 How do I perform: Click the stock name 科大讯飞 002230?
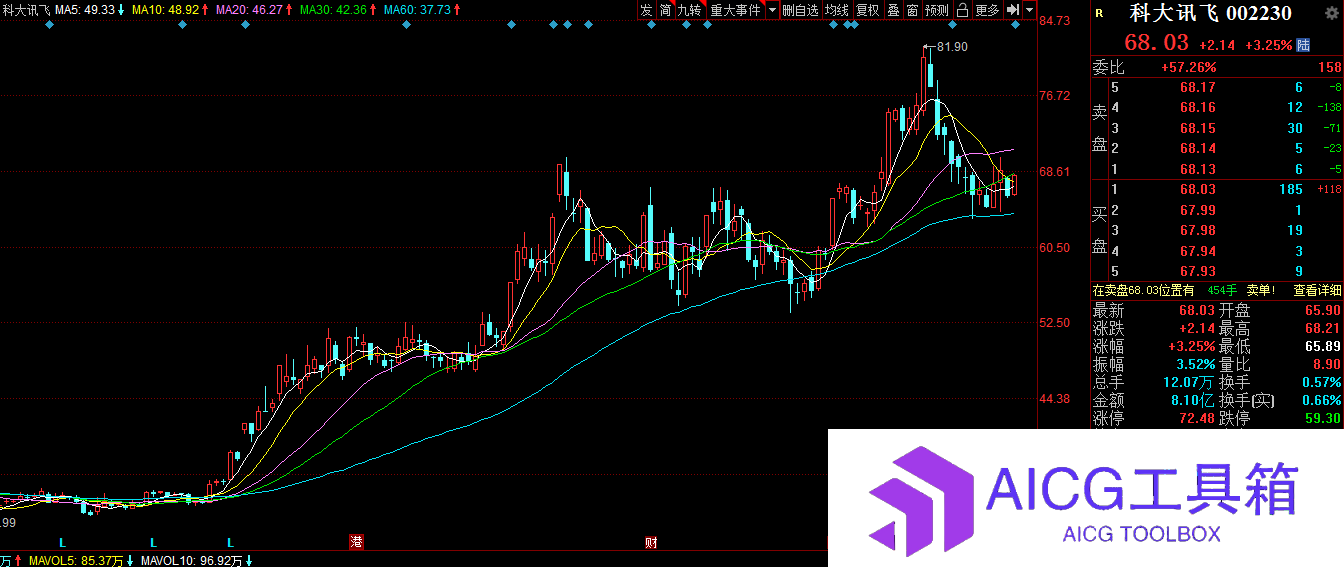click(x=1210, y=14)
